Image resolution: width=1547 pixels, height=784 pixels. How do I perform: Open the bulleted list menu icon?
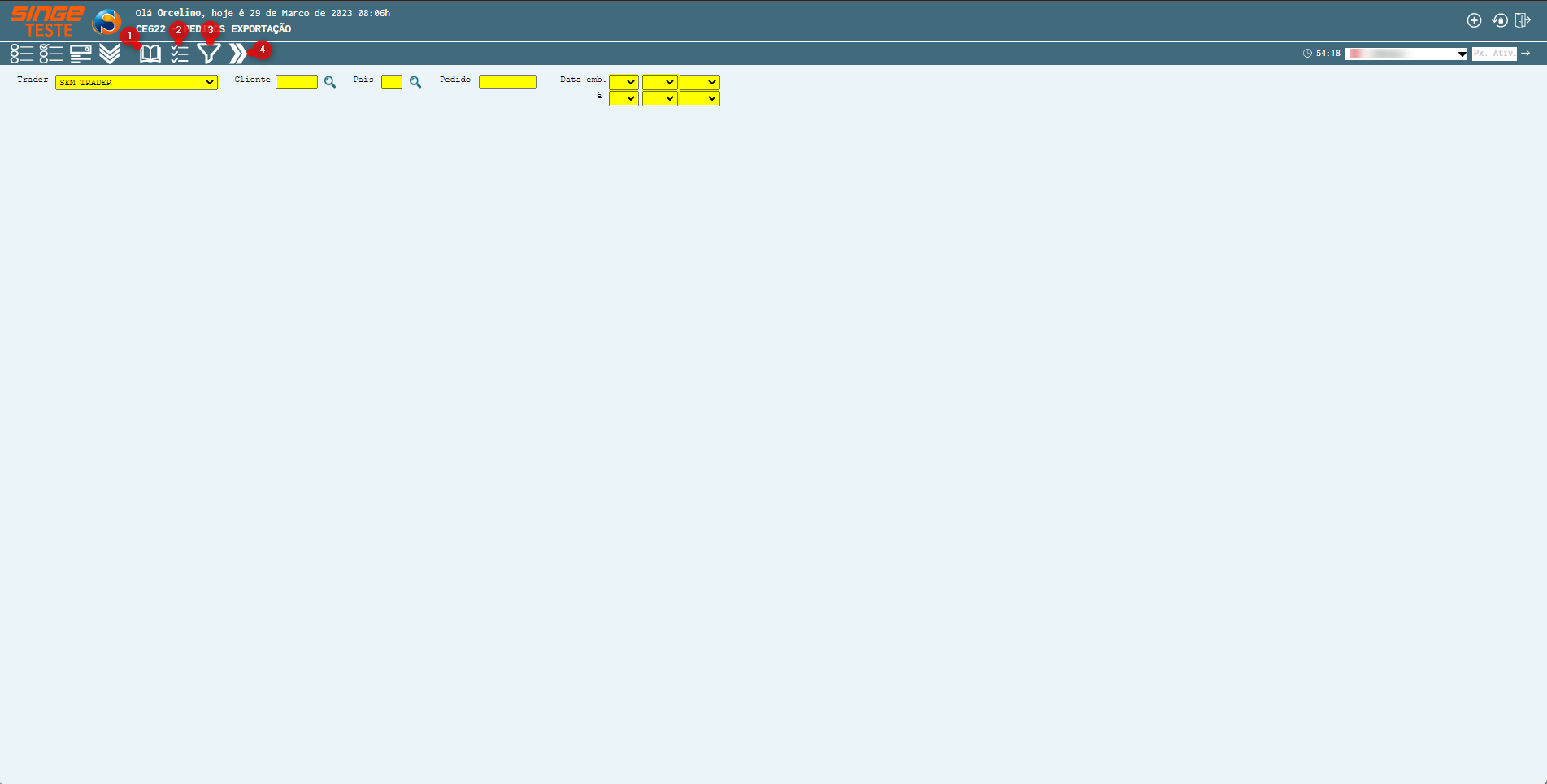pyautogui.click(x=22, y=54)
